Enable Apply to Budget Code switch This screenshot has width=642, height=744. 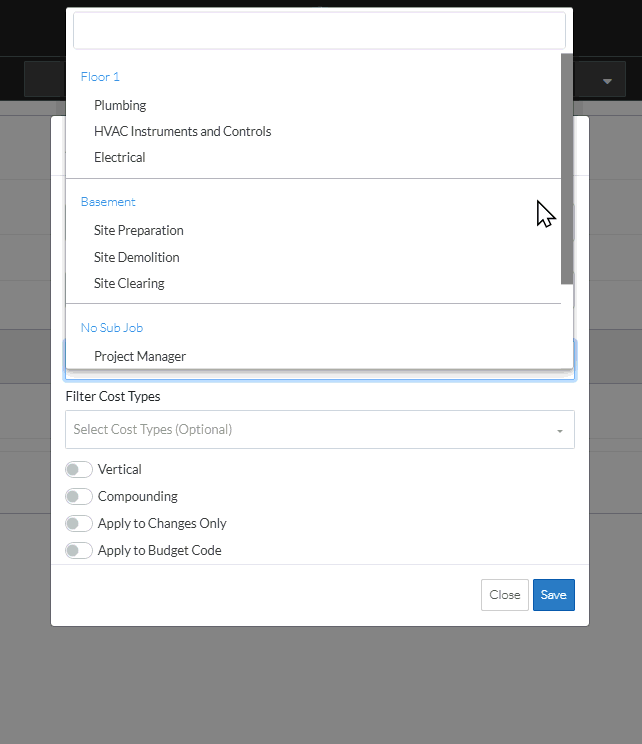coord(79,550)
